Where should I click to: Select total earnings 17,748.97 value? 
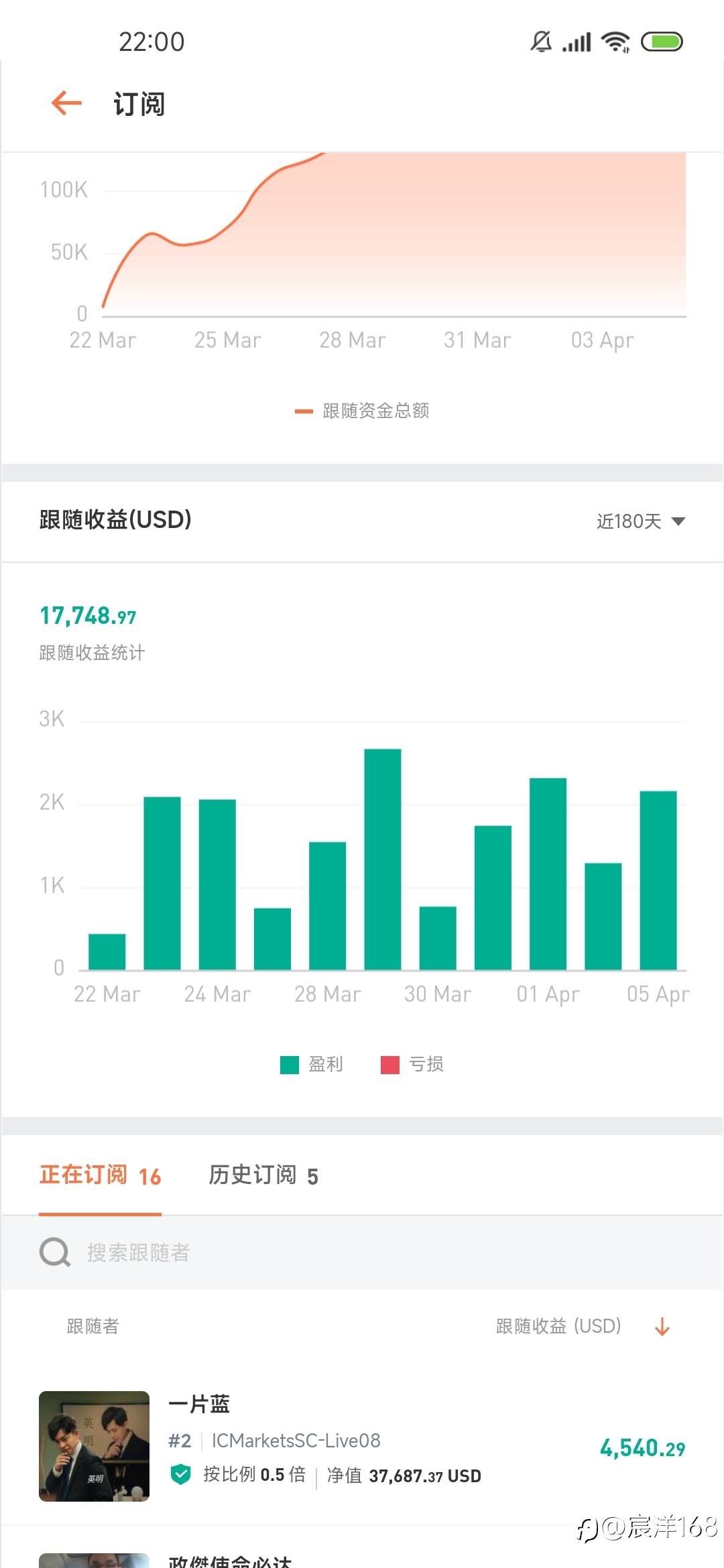pos(88,616)
